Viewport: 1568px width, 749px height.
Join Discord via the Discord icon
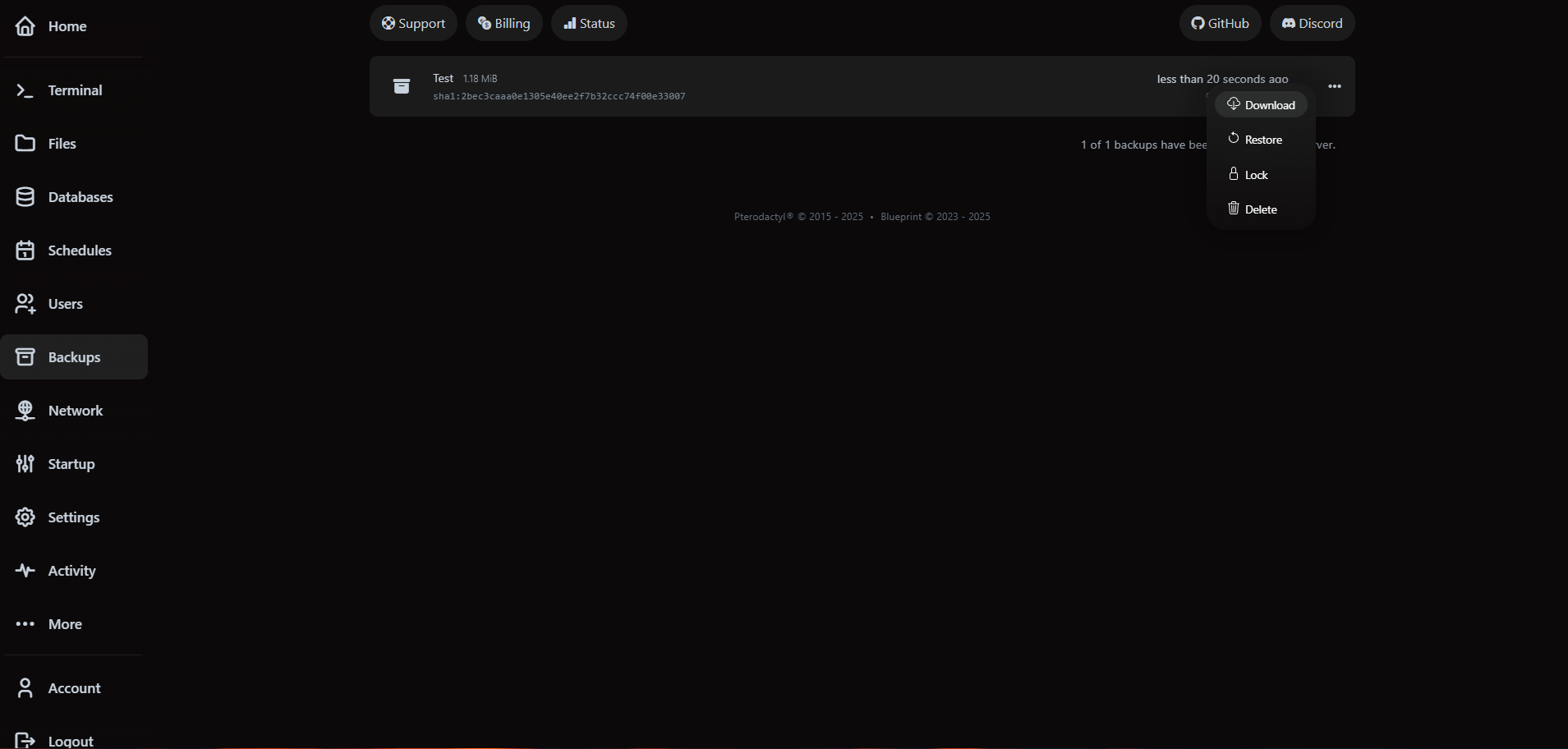pos(1287,23)
